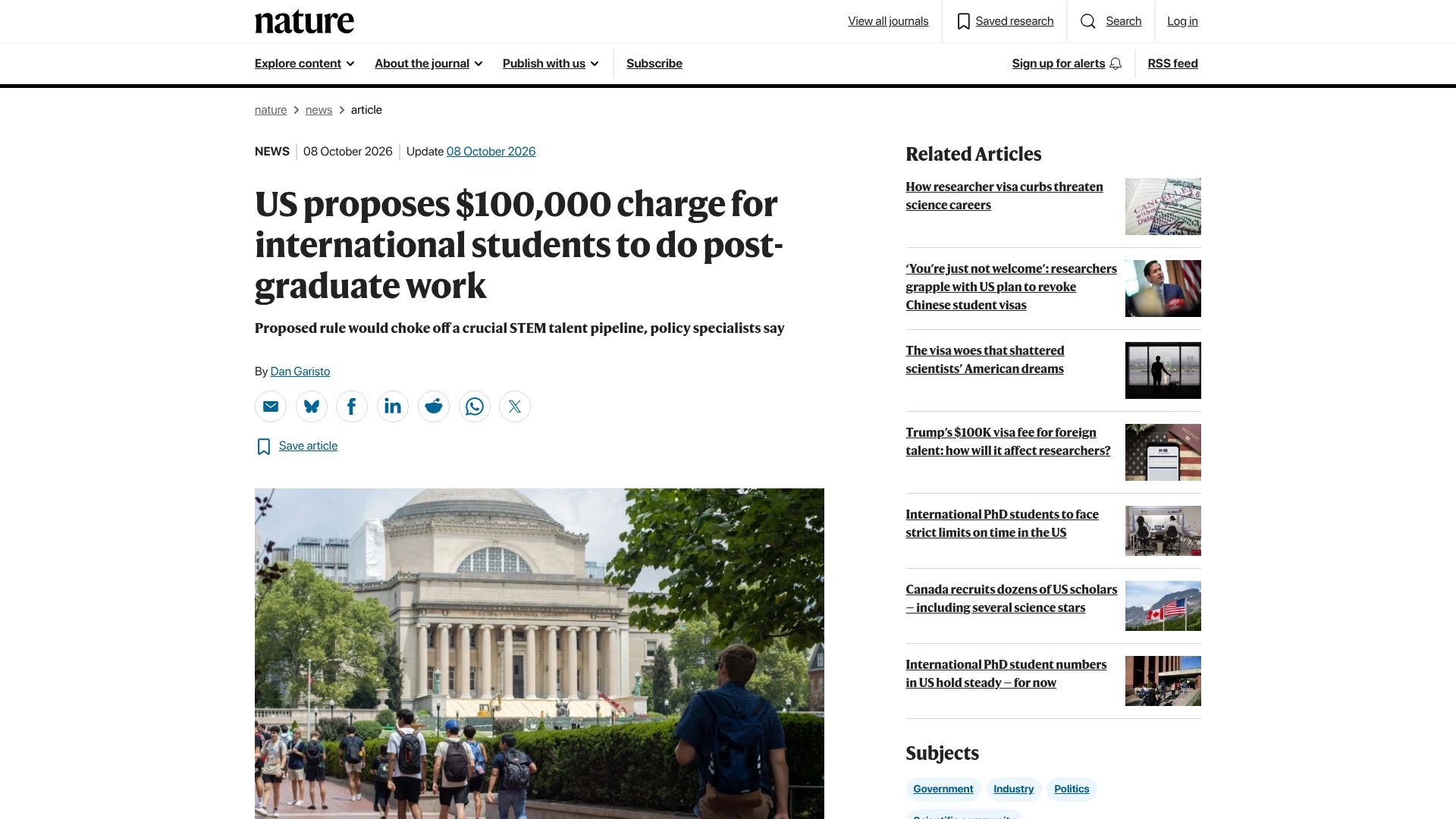Click the alerts bell icon
Viewport: 1456px width, 819px height.
tap(1116, 64)
